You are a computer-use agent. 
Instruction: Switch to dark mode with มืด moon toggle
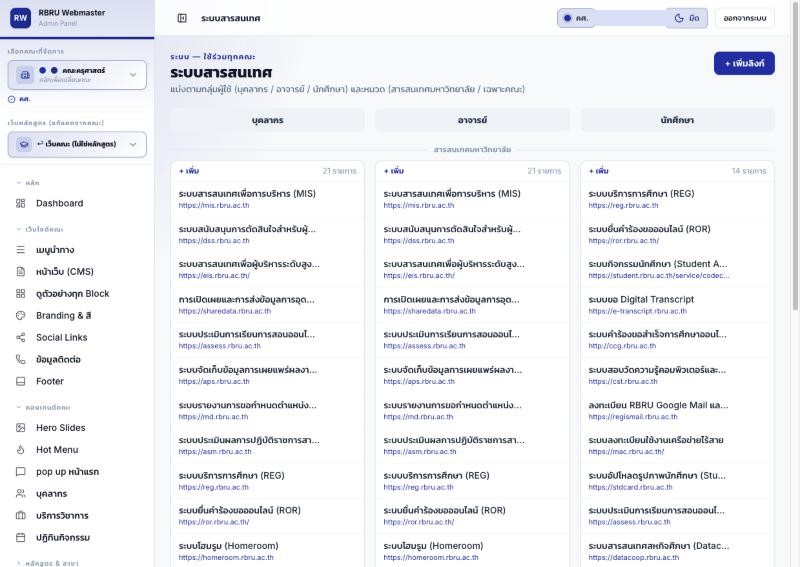click(x=687, y=18)
